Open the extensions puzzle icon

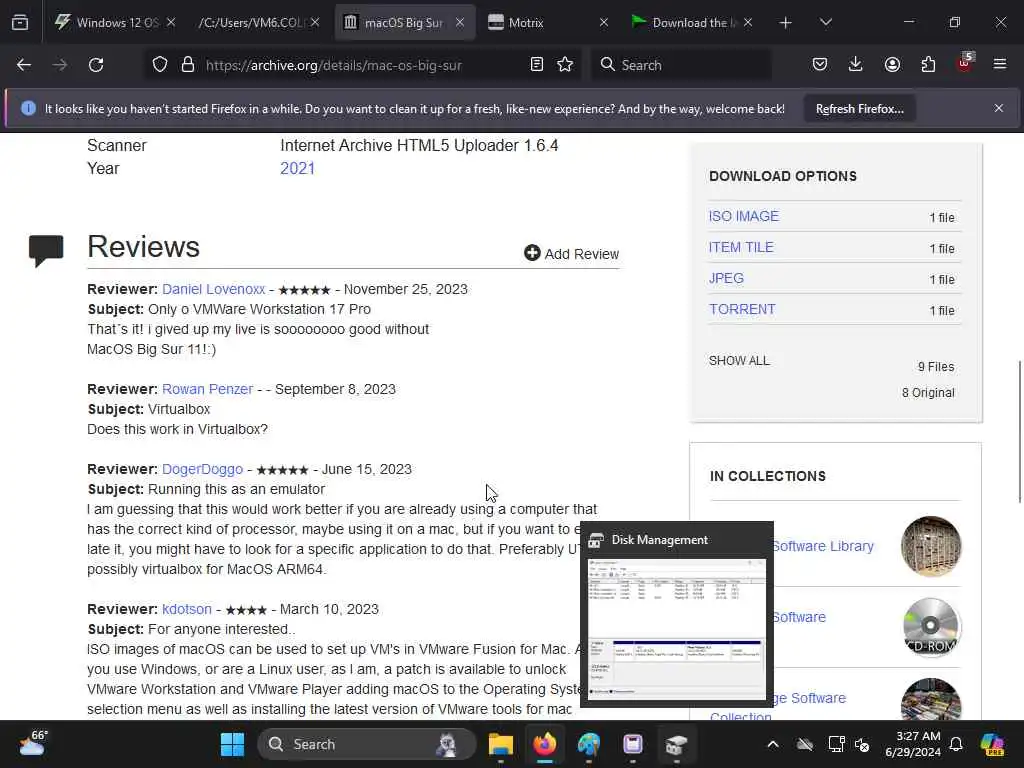coord(928,64)
